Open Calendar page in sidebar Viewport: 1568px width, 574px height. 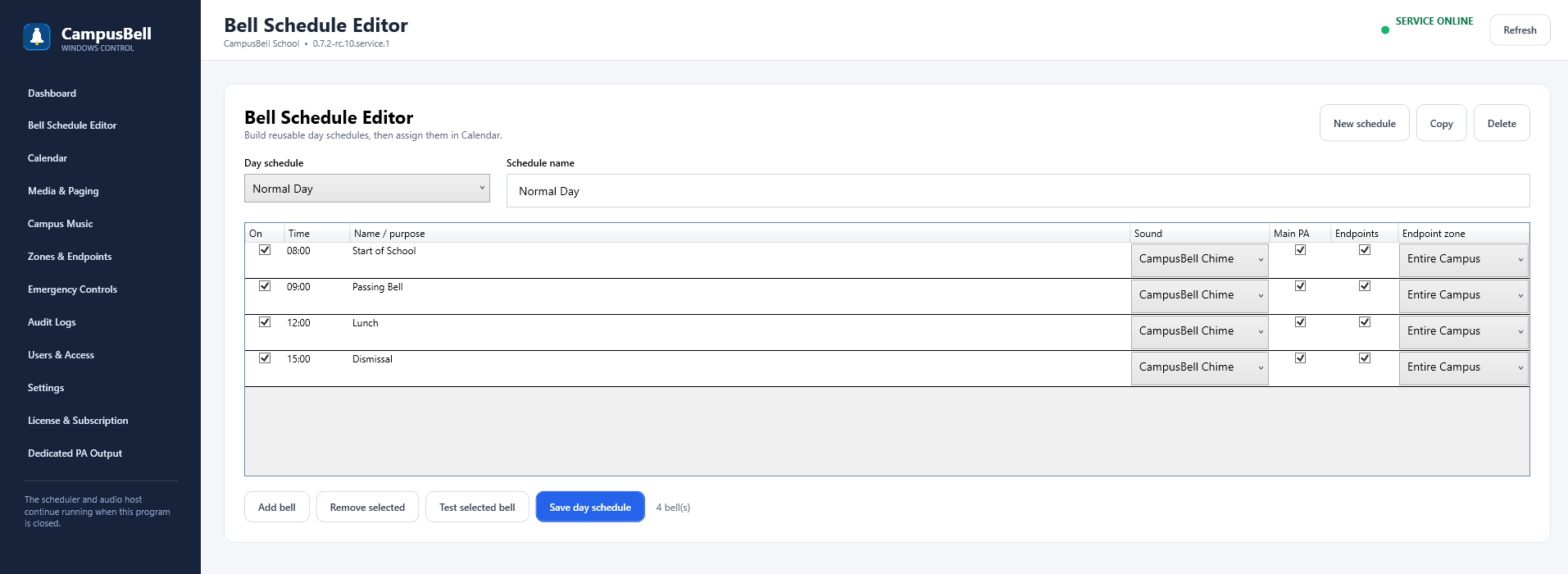[48, 158]
